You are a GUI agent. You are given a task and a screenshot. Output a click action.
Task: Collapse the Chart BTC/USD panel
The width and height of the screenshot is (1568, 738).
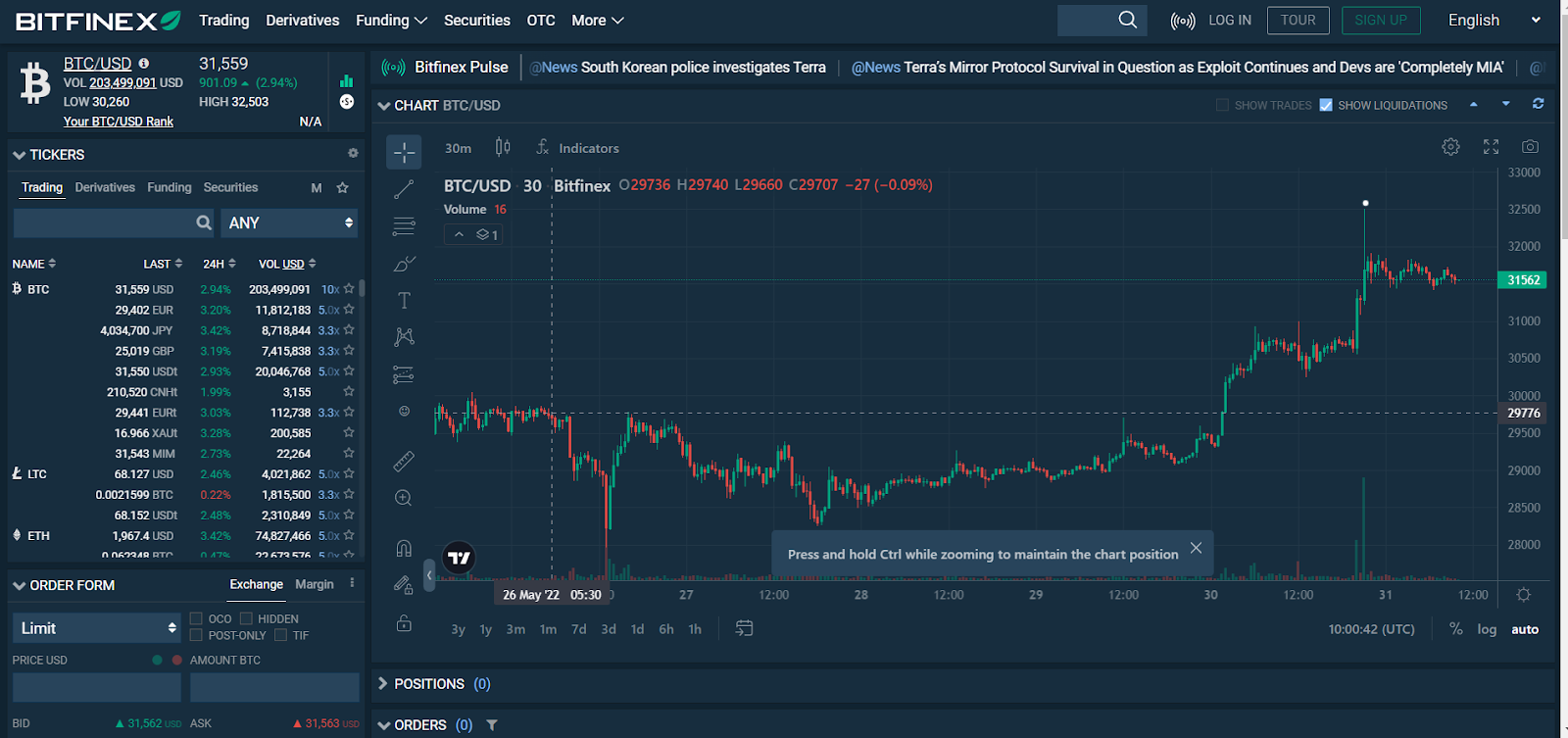[x=384, y=106]
